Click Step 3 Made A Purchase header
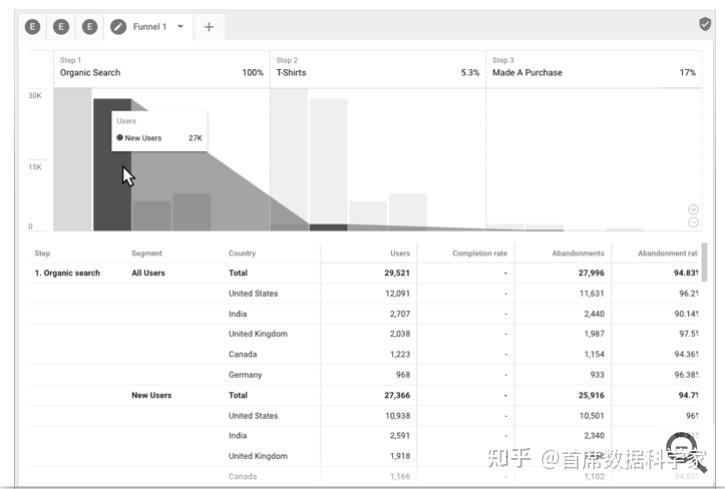Viewport: 725px width, 489px height. click(594, 68)
